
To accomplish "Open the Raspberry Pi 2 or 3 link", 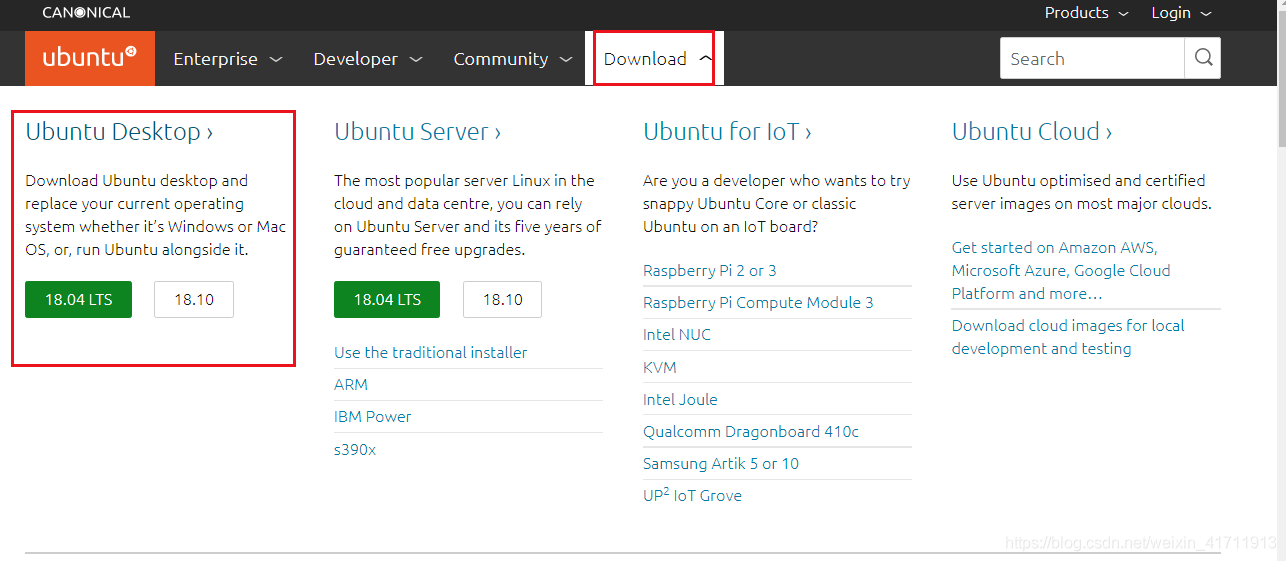I will pos(710,270).
